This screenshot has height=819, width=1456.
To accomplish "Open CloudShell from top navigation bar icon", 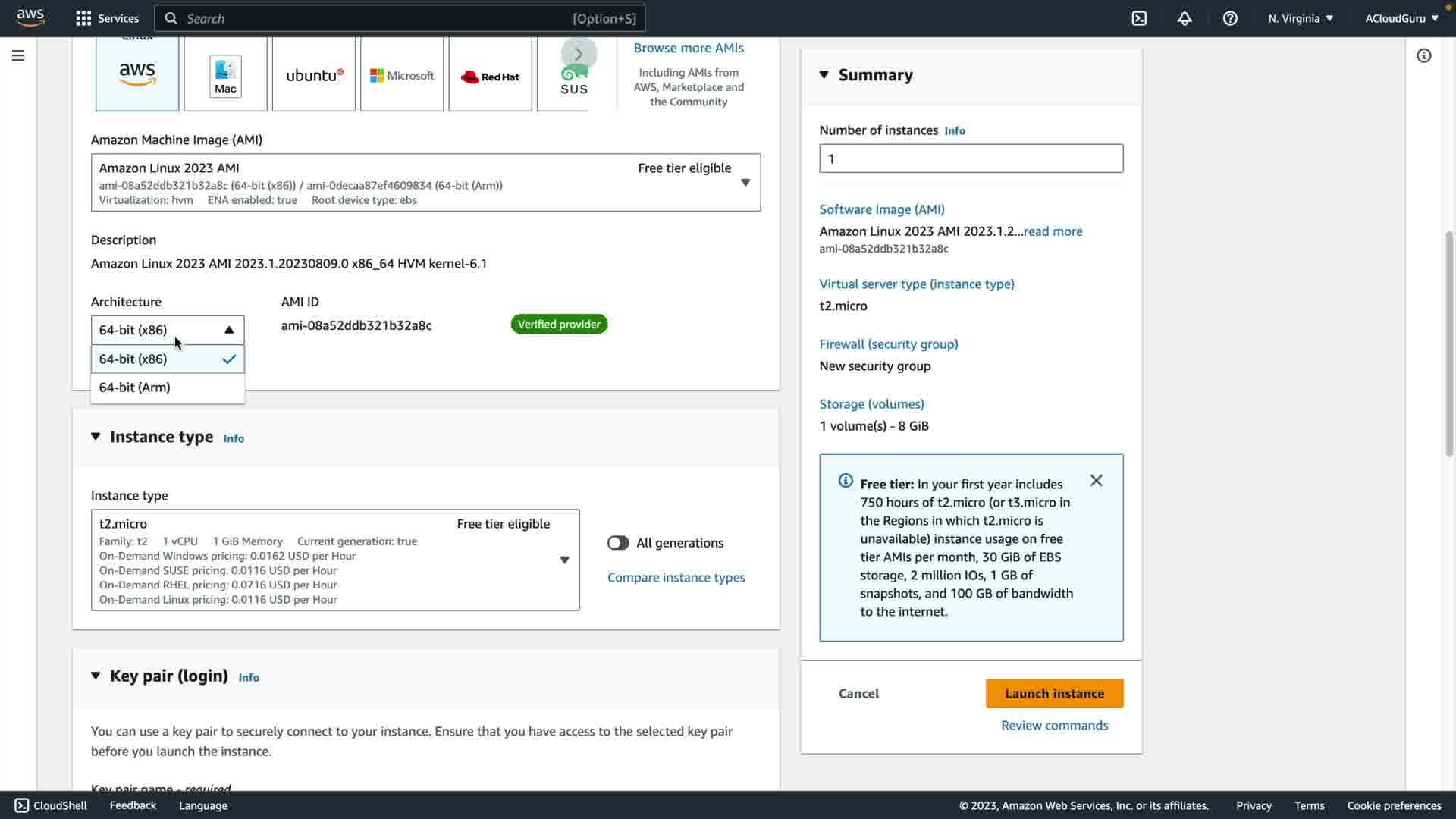I will 1139,18.
